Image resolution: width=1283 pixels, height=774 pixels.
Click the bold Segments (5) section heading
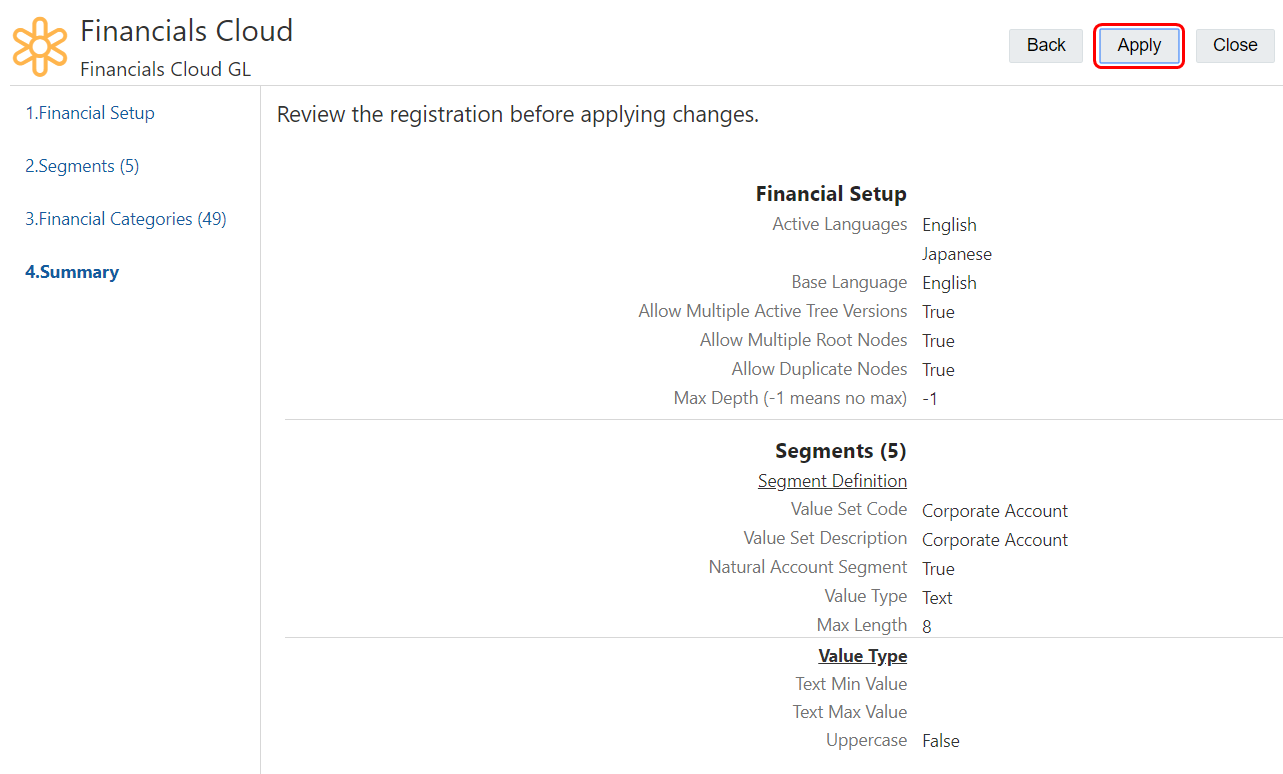(x=840, y=451)
